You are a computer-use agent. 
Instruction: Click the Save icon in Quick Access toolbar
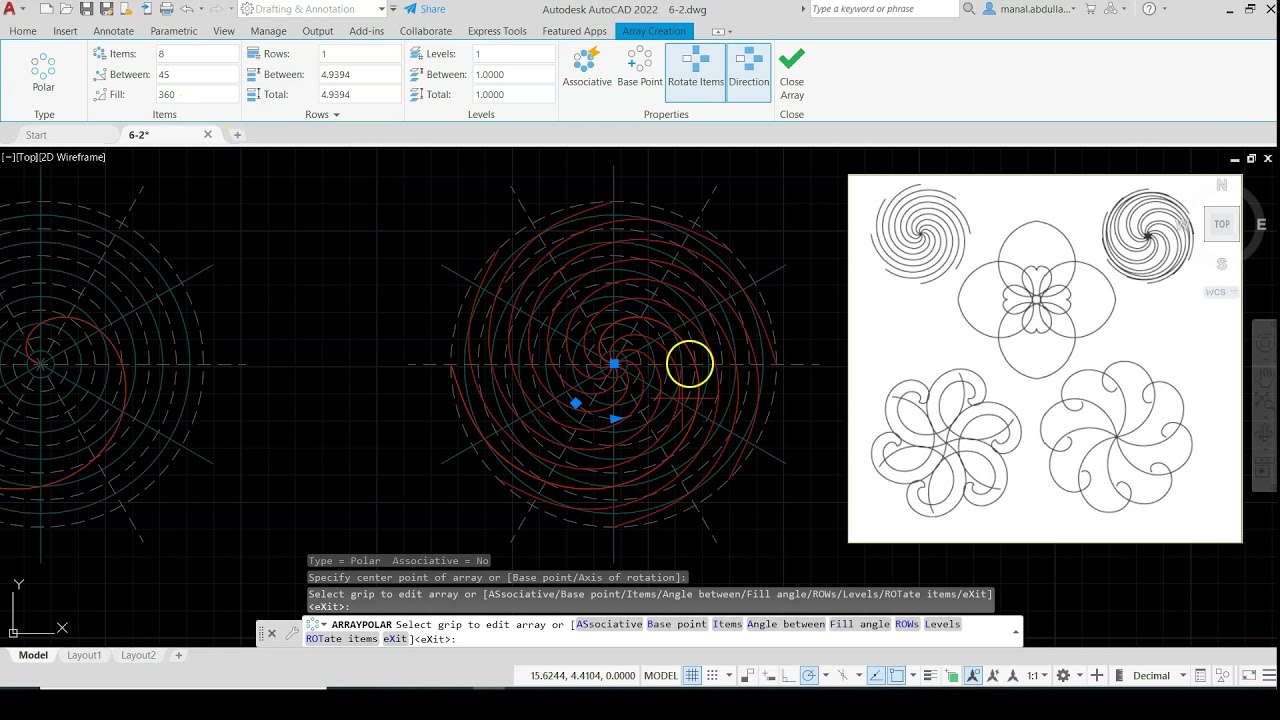coord(86,9)
